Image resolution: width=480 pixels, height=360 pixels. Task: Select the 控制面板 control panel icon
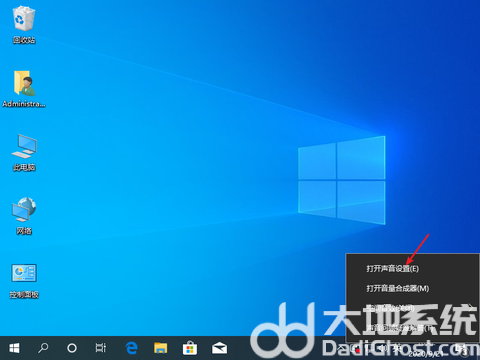pos(24,281)
